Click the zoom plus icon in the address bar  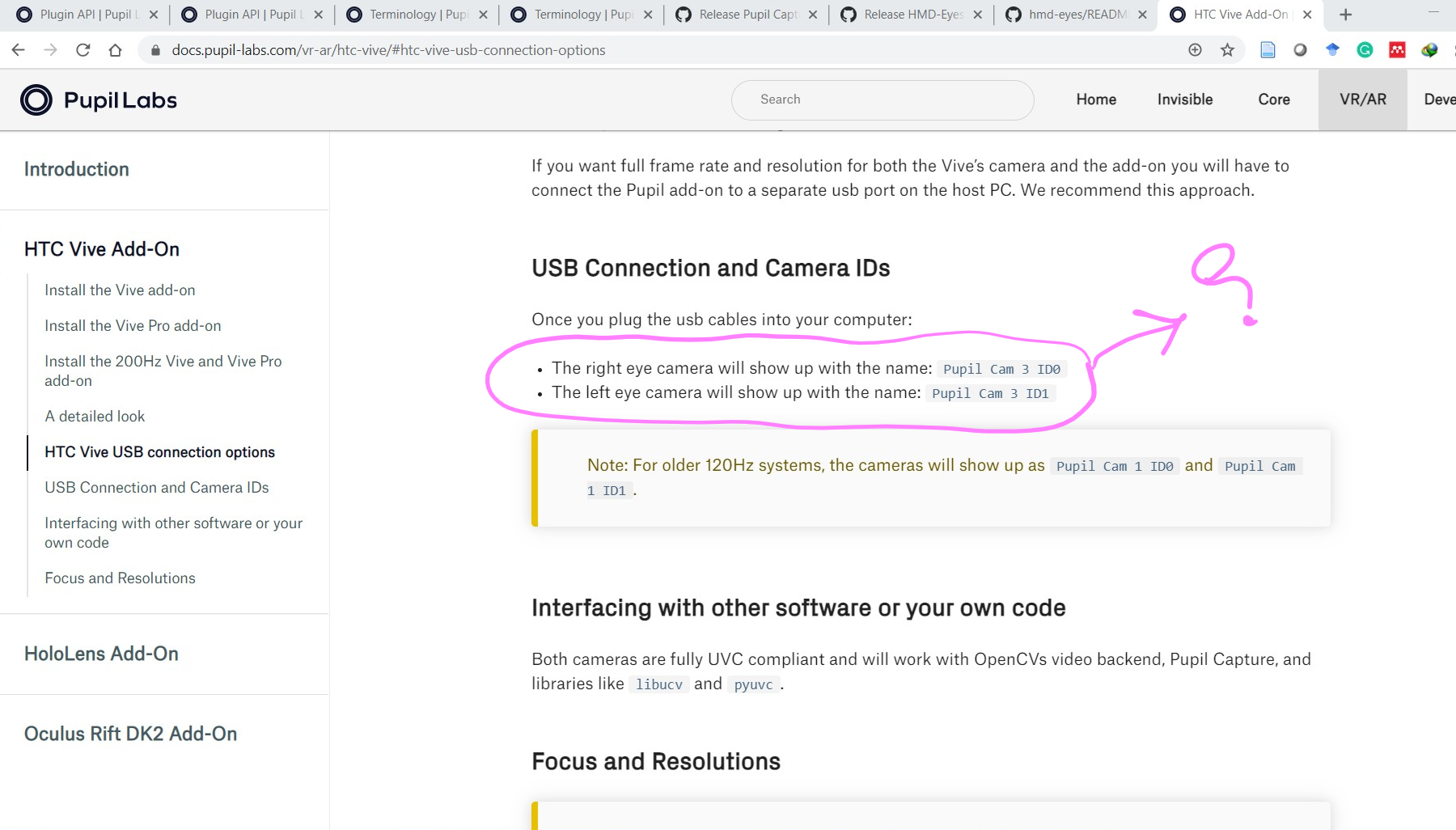pyautogui.click(x=1195, y=50)
